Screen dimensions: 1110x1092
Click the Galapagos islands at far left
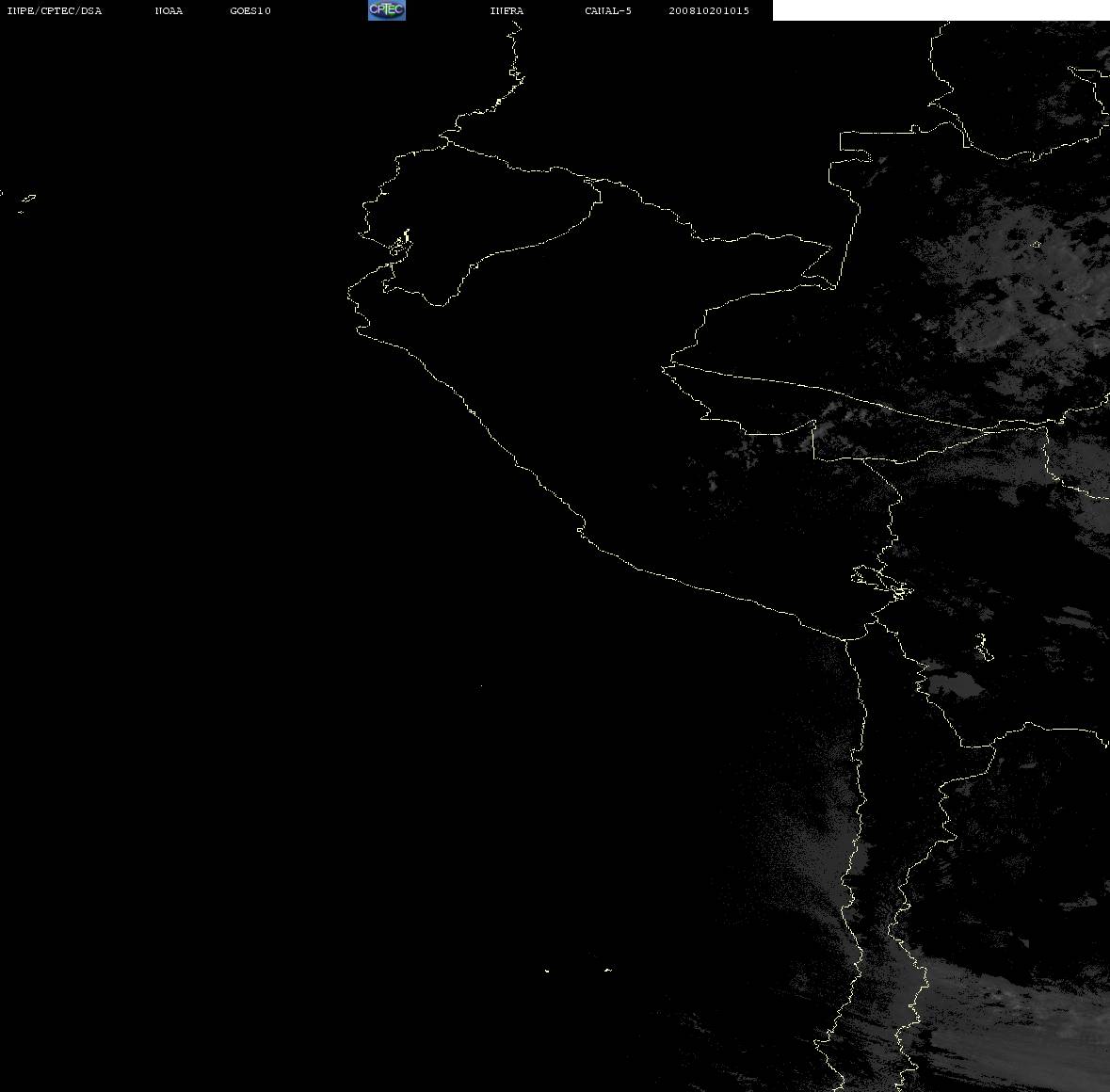click(25, 202)
